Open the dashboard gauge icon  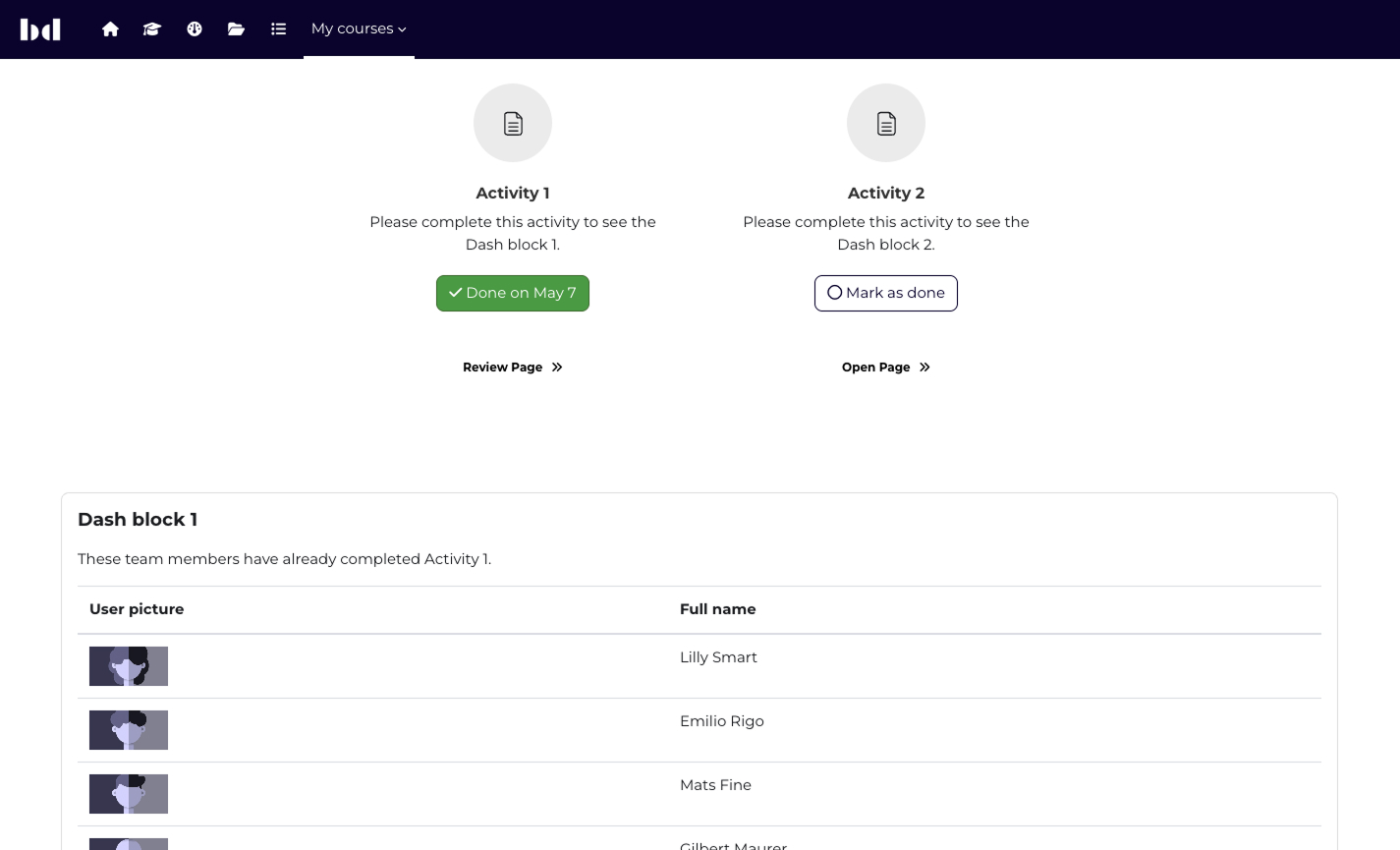coord(195,29)
